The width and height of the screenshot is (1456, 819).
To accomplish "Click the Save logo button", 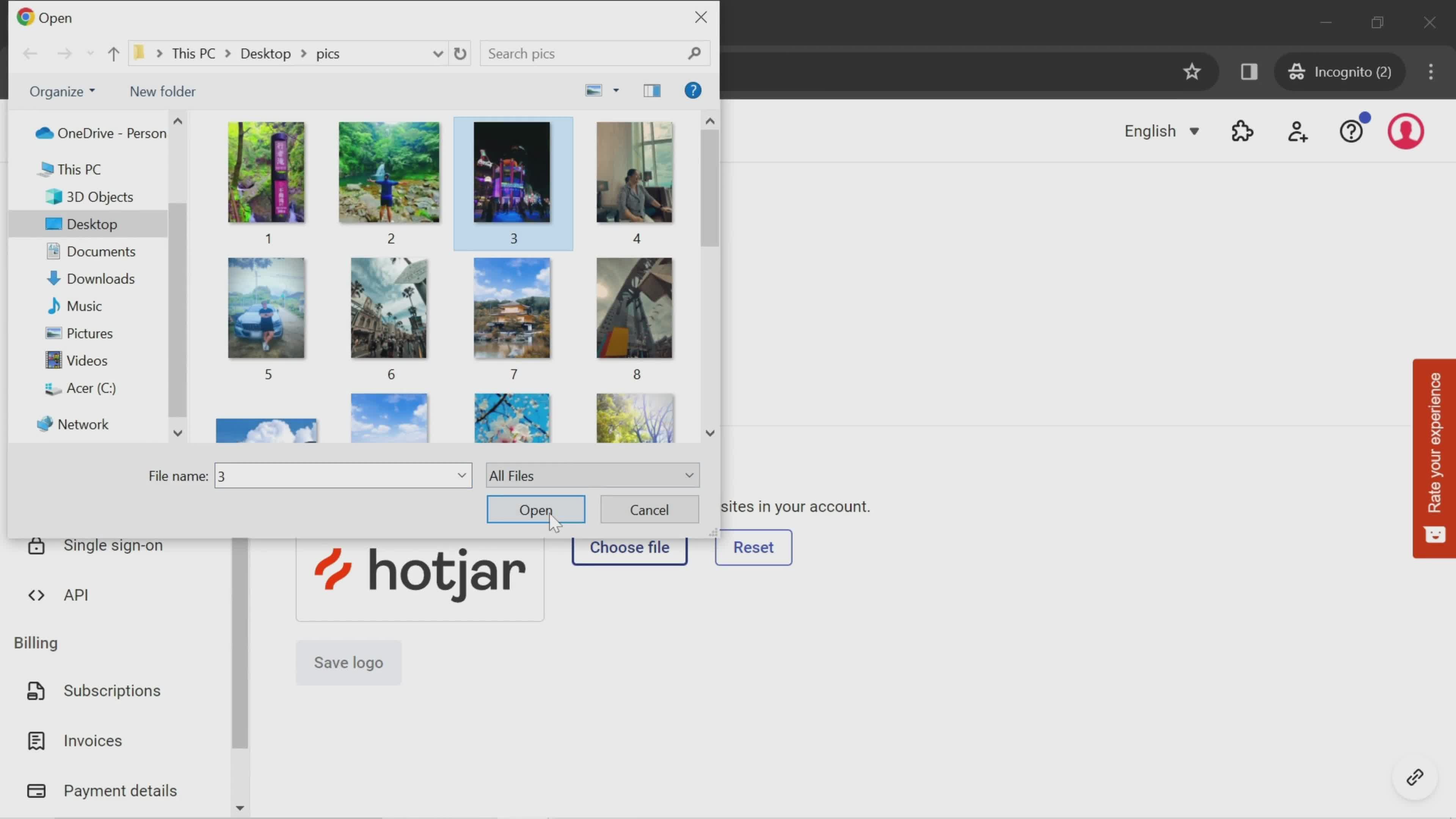I will tap(349, 662).
